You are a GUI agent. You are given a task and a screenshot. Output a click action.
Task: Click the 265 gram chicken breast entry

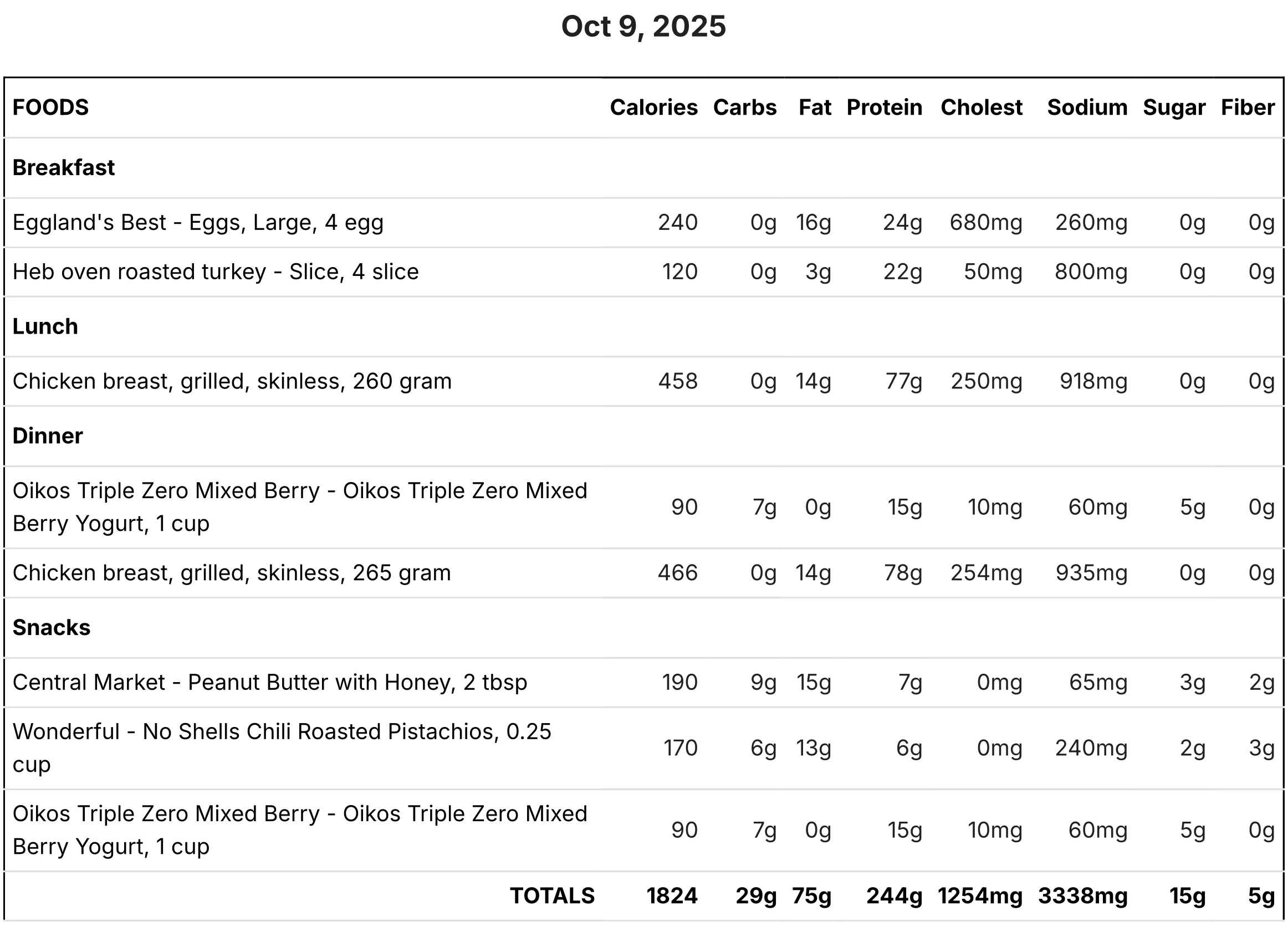coord(232,573)
